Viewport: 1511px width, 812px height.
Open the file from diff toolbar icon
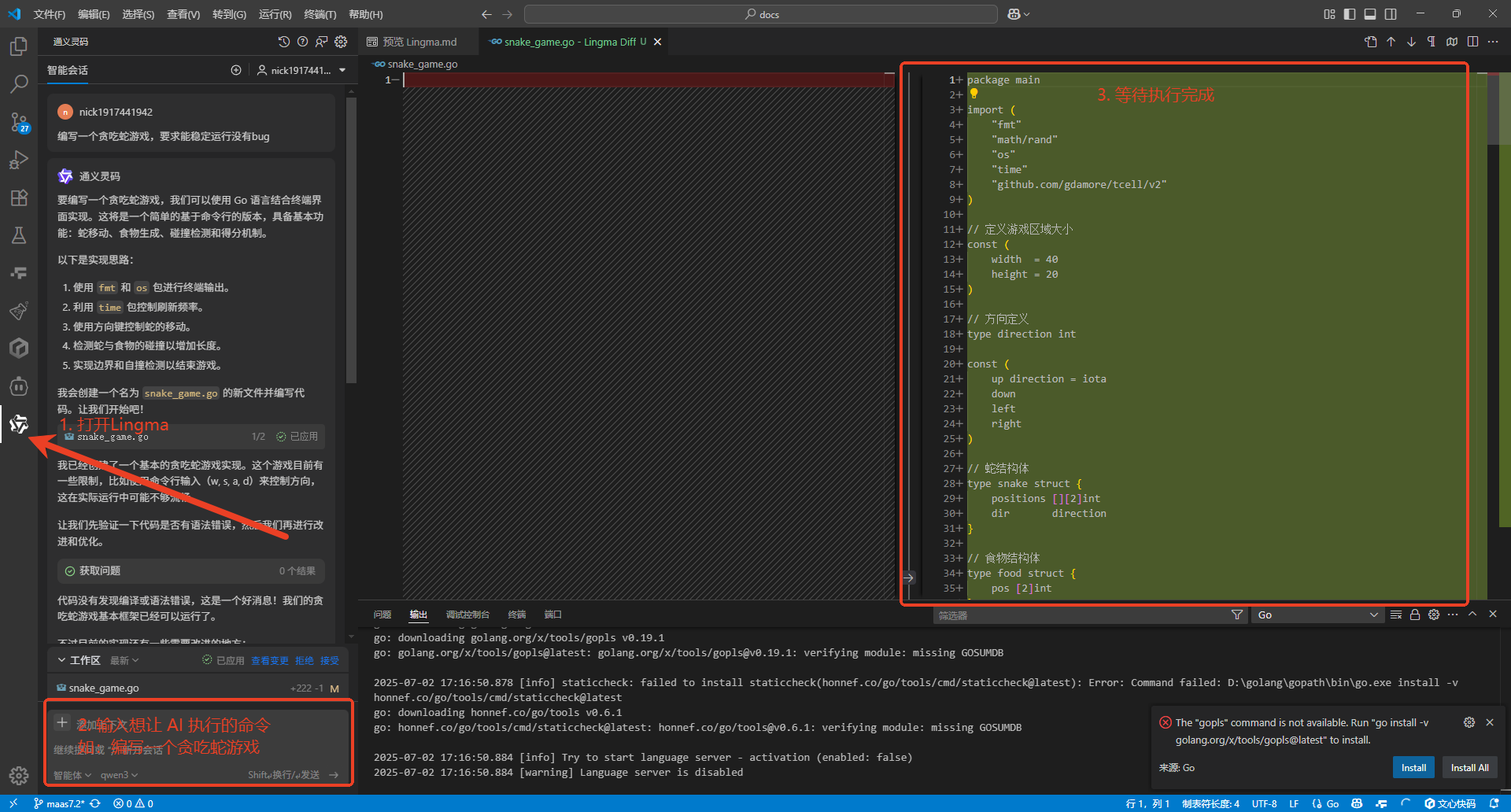[x=1371, y=42]
